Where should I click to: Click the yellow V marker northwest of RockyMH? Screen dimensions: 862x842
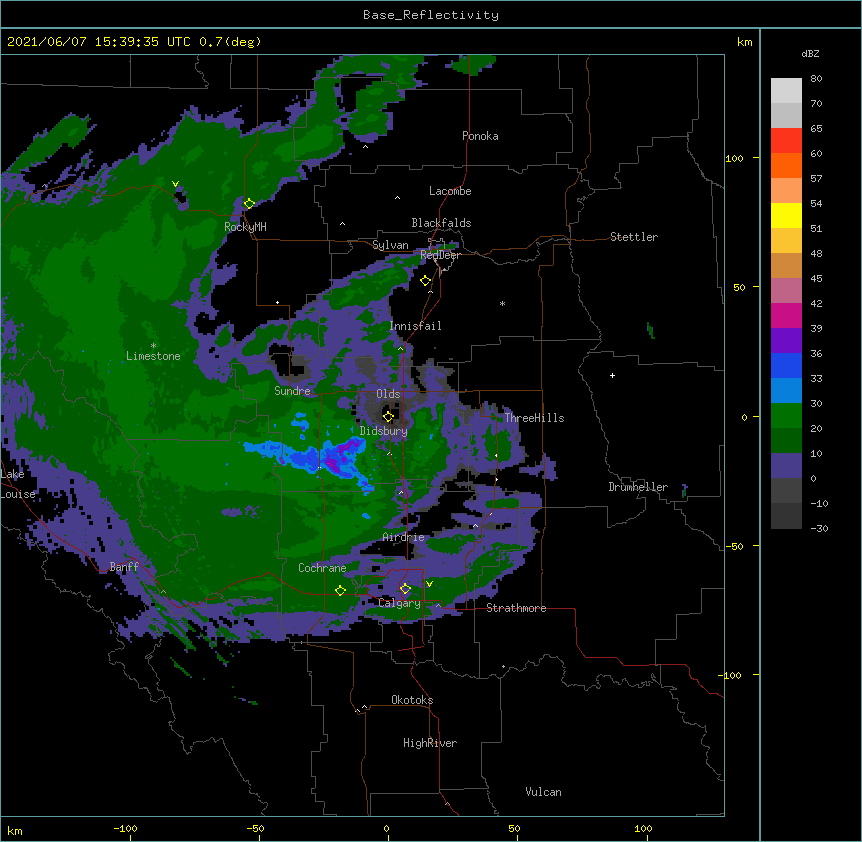tap(175, 184)
